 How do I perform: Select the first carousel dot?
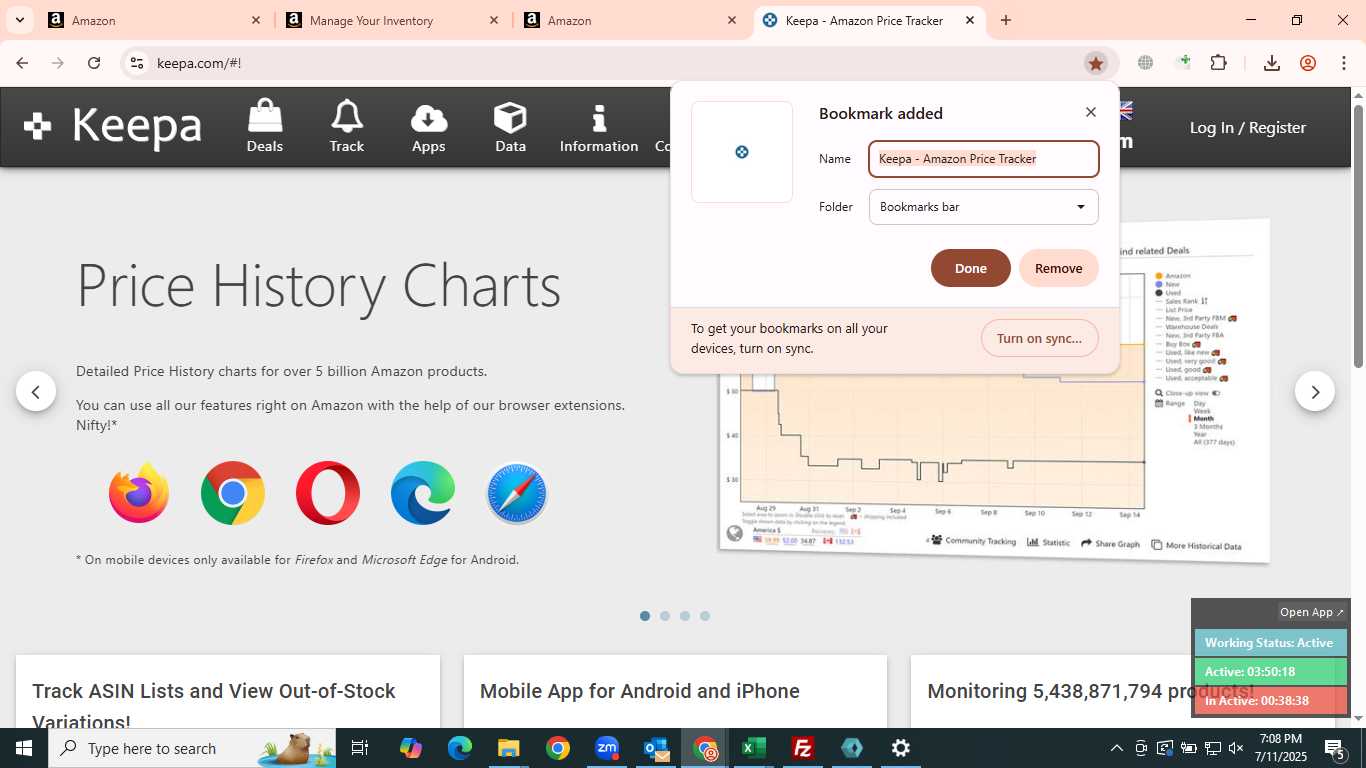645,616
